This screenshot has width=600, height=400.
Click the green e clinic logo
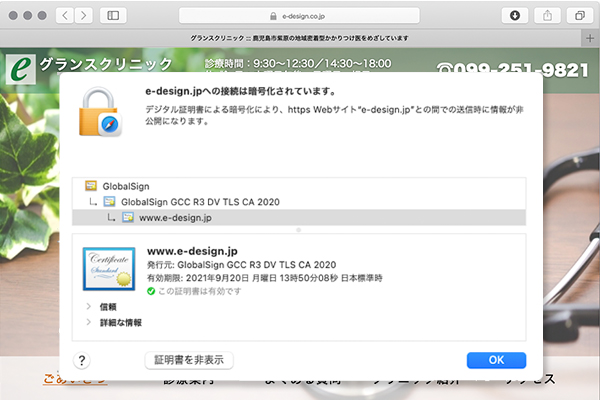21,69
